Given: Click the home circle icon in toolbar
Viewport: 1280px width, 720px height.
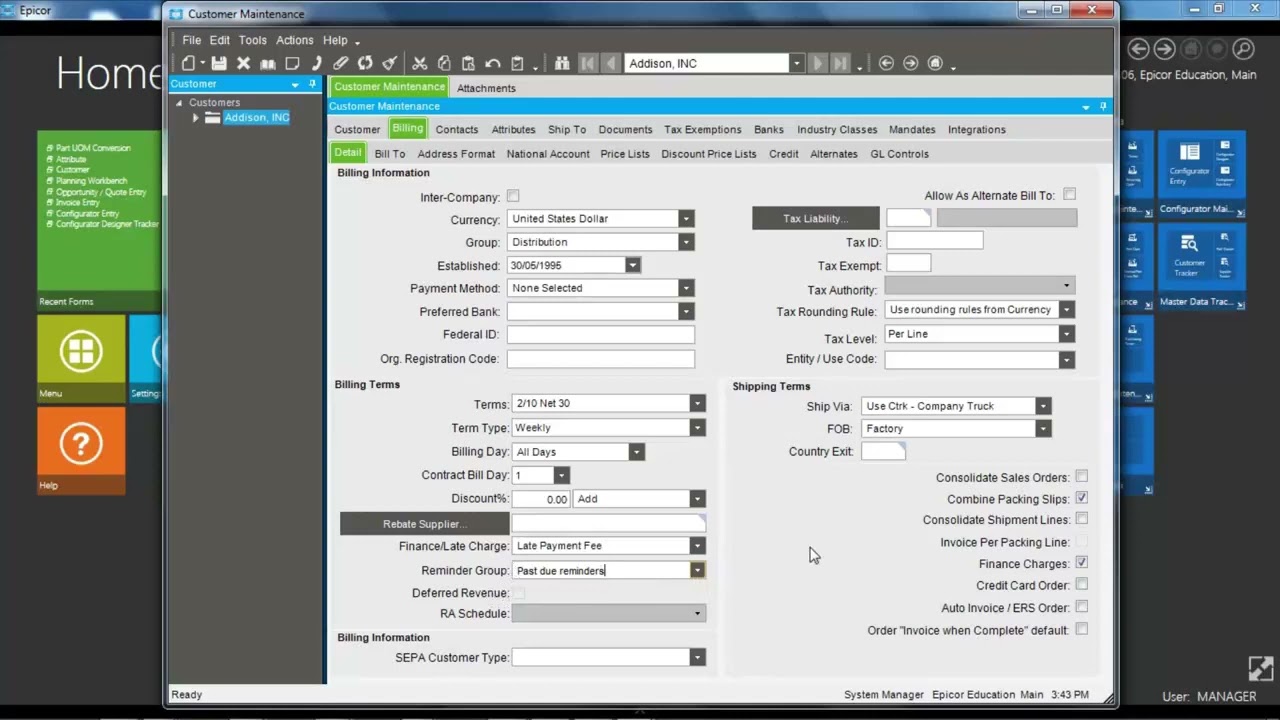Looking at the screenshot, I should [x=935, y=63].
